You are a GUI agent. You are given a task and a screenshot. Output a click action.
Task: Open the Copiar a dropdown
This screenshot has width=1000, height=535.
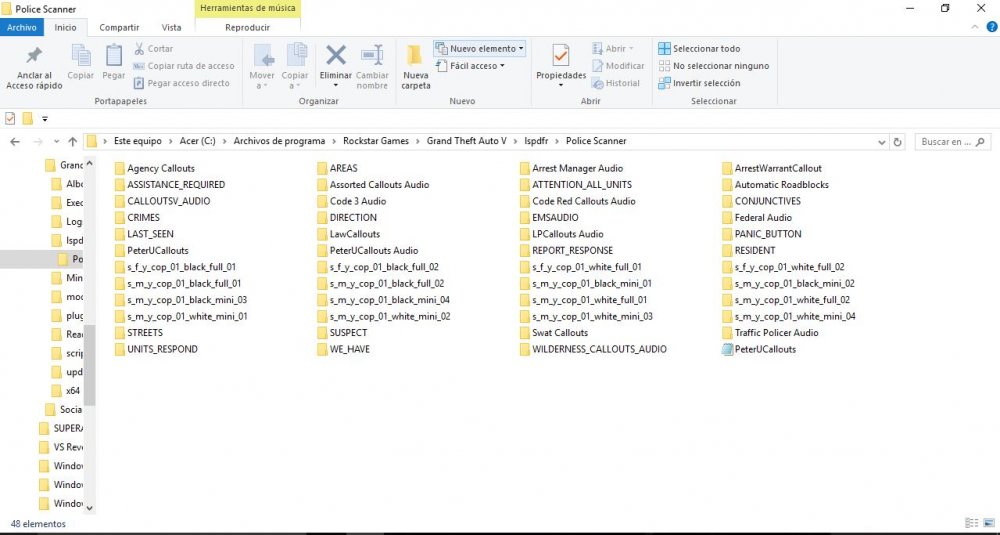[x=295, y=67]
